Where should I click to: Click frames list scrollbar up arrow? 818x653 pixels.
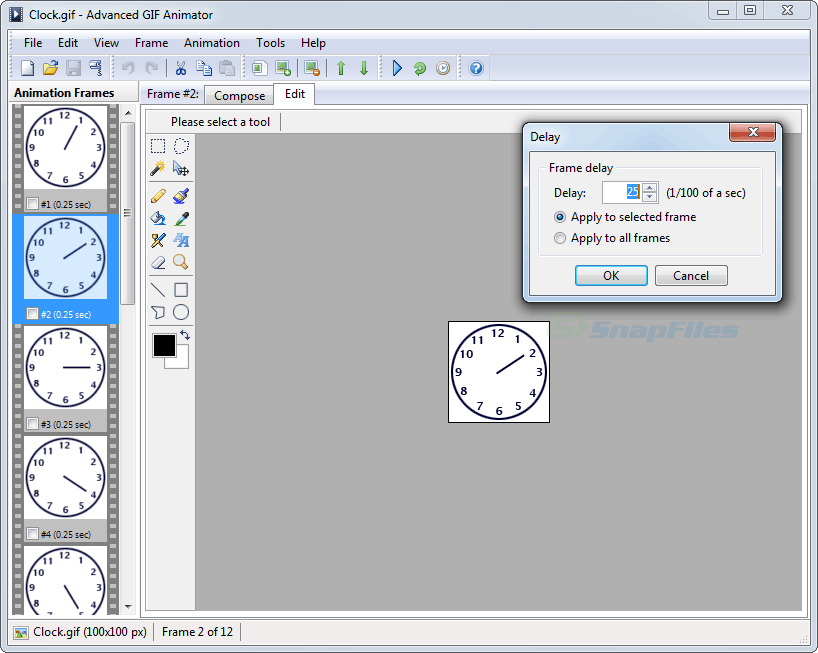tap(128, 113)
